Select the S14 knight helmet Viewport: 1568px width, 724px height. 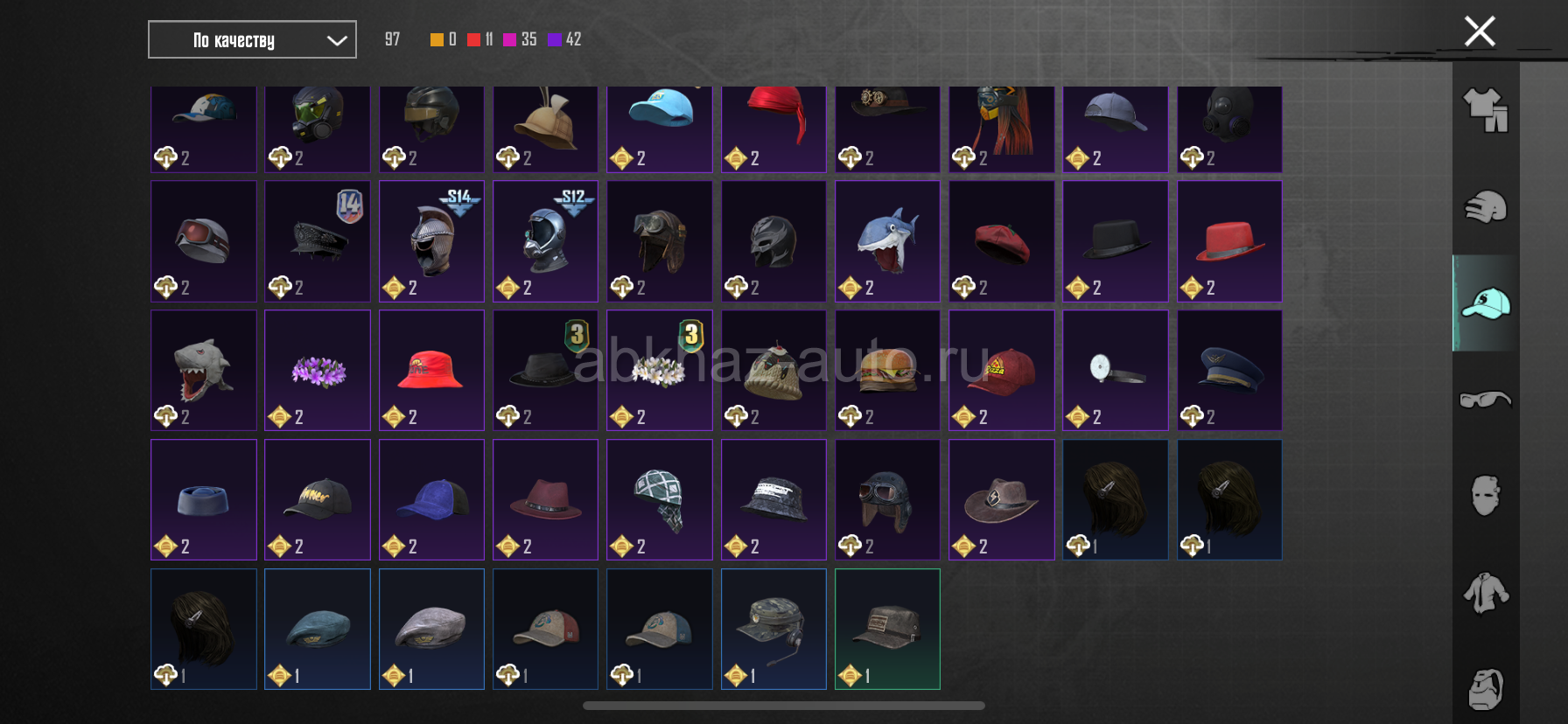coord(431,241)
